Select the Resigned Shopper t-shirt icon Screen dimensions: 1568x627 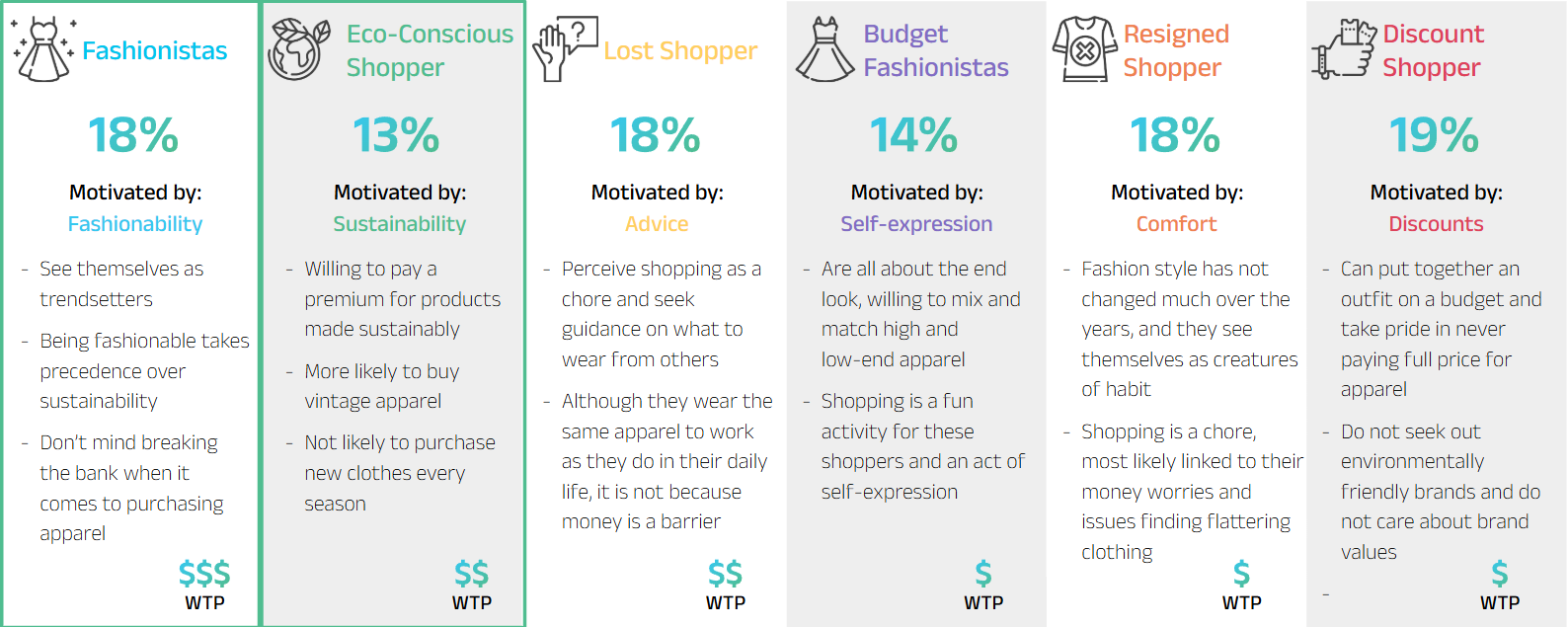1084,49
